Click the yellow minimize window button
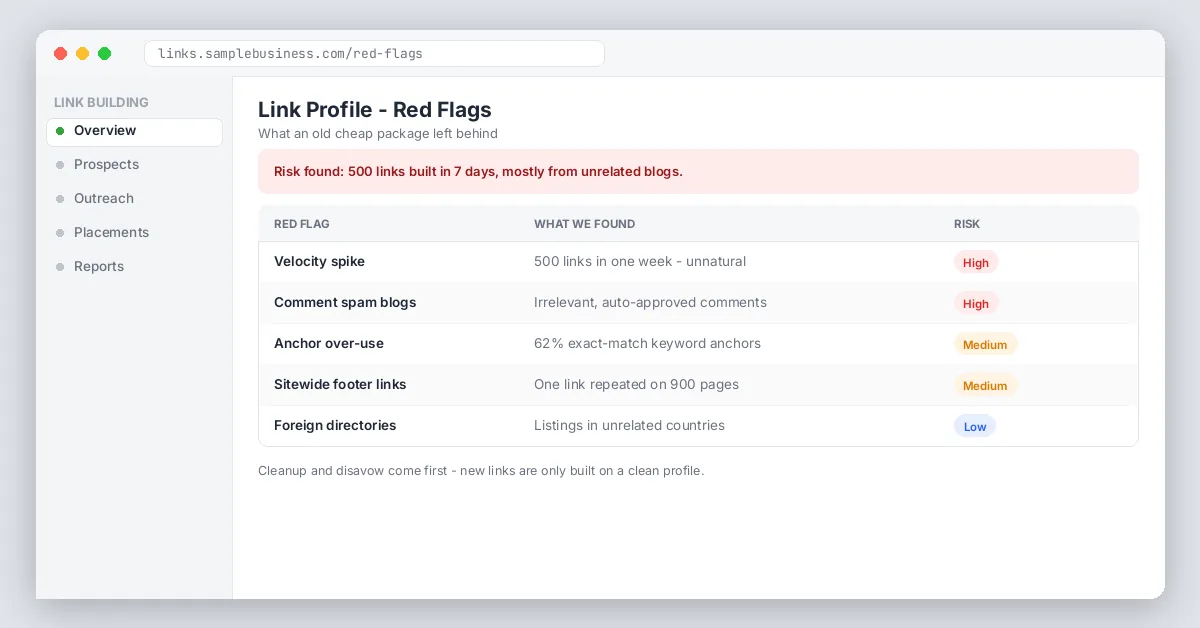Screen dimensions: 1200x628 coord(82,54)
